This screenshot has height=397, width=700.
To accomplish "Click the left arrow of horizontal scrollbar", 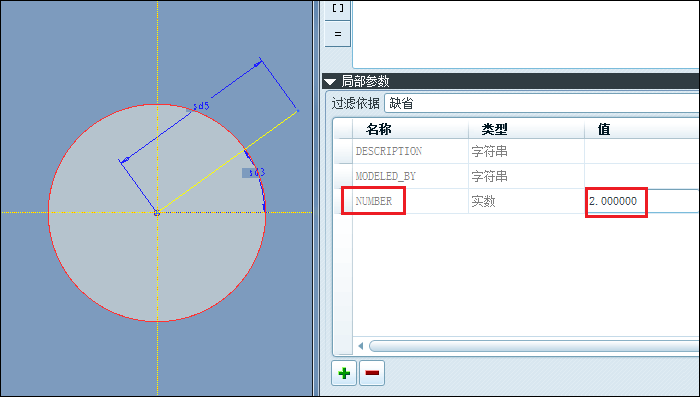I will (x=361, y=346).
